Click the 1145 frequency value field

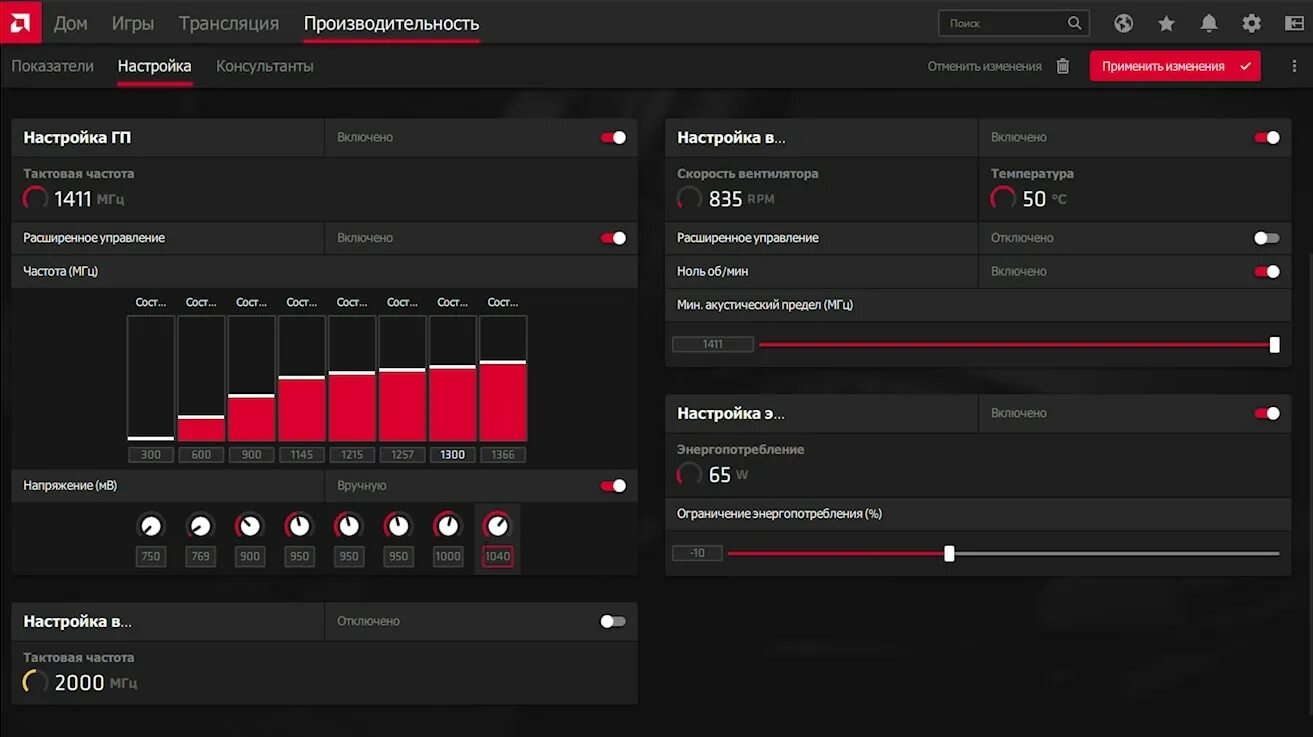point(302,454)
